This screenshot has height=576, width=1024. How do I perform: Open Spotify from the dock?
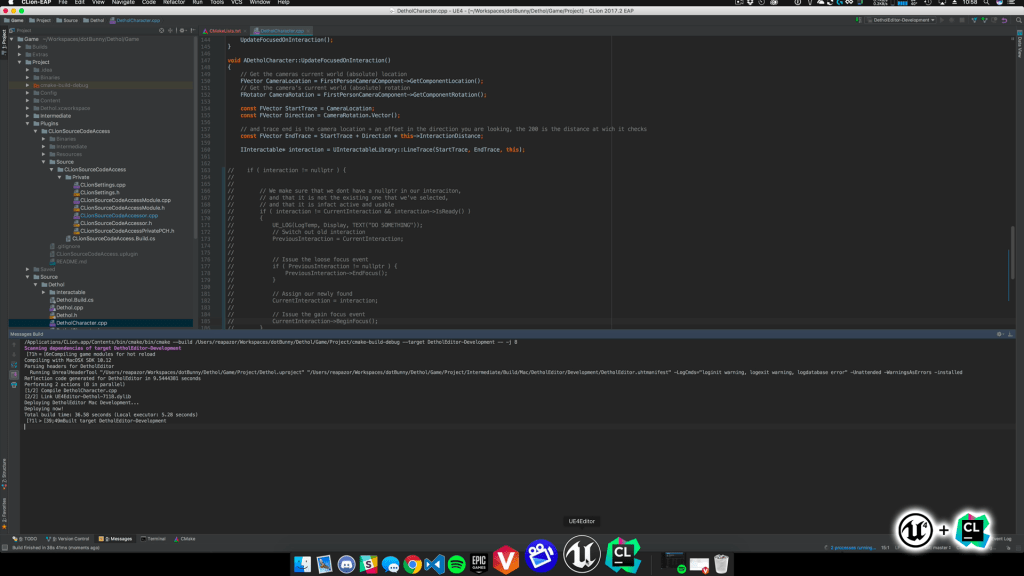point(457,565)
